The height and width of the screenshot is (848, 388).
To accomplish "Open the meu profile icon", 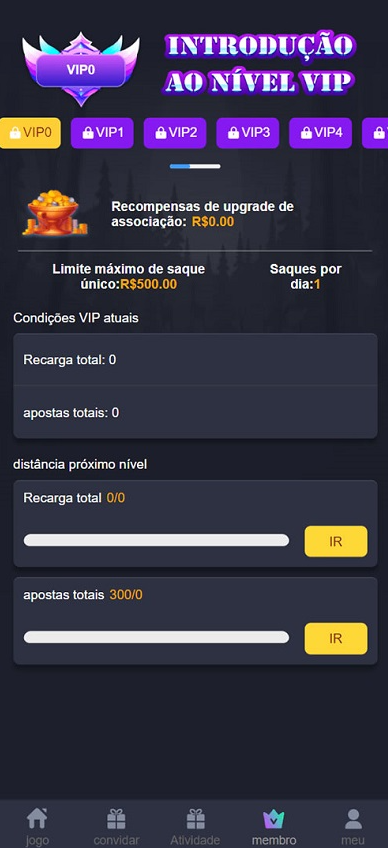I will click(x=353, y=819).
